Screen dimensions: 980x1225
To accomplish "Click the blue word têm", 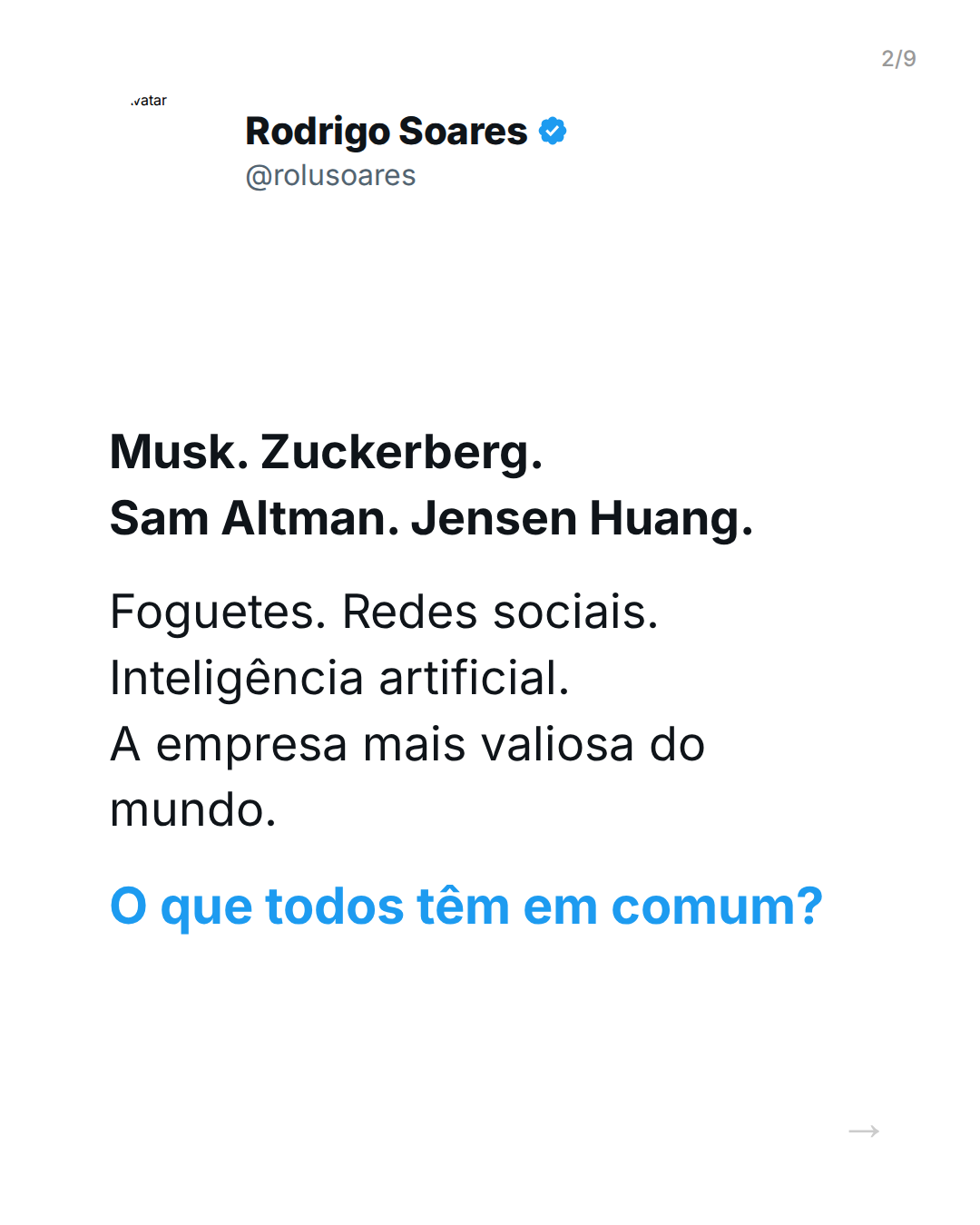I will coord(463,906).
